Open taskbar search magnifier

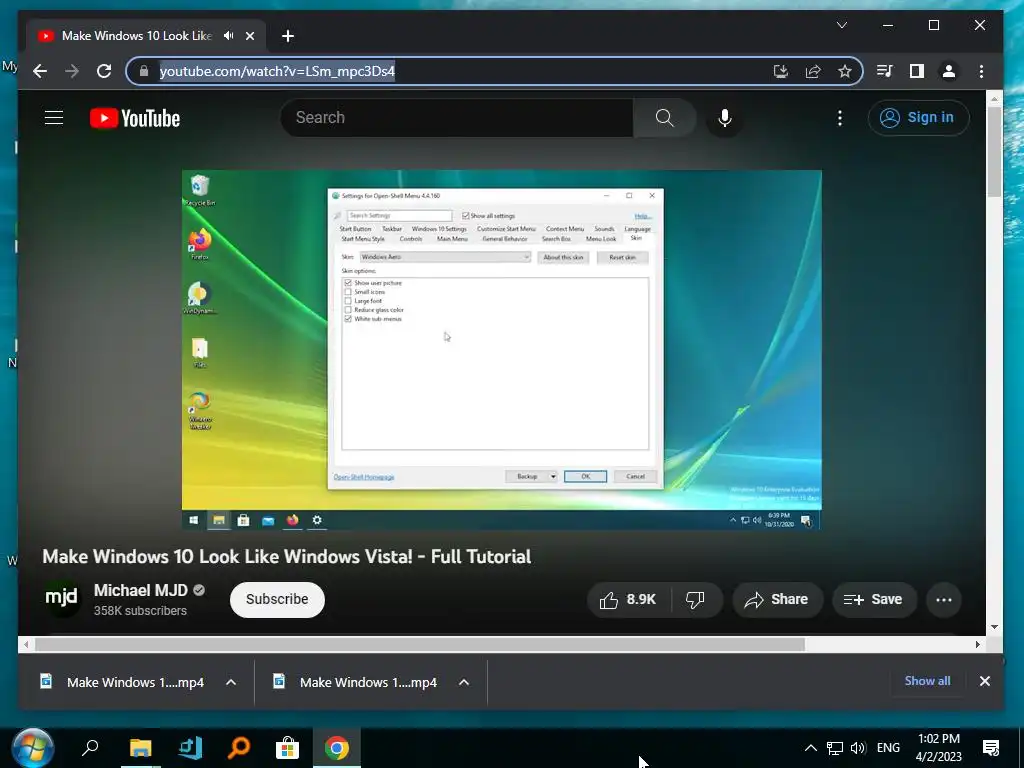(89, 748)
